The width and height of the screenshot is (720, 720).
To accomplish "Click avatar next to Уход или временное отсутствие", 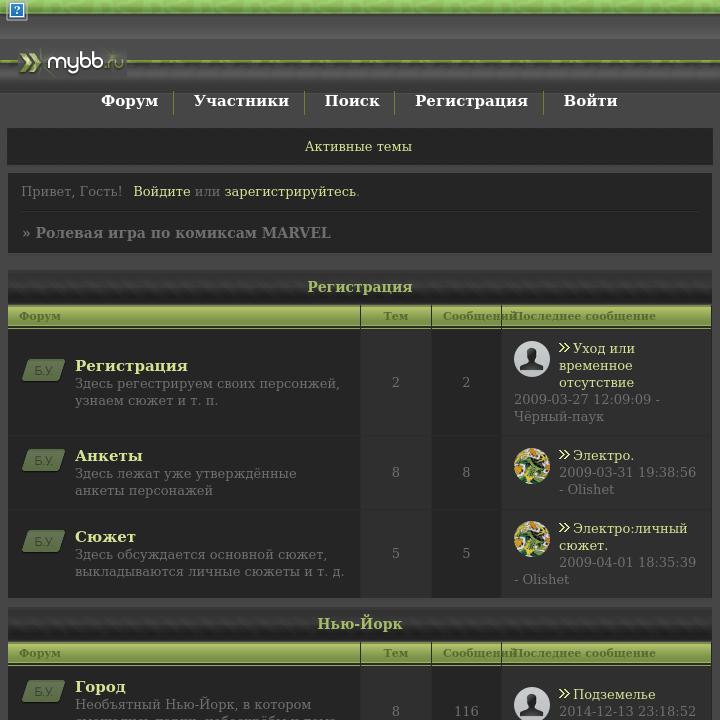I will point(532,359).
